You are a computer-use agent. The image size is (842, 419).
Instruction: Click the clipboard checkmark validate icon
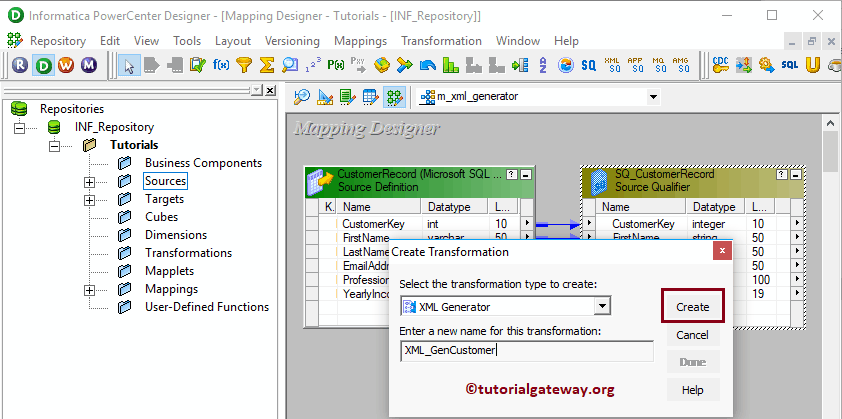coord(198,66)
